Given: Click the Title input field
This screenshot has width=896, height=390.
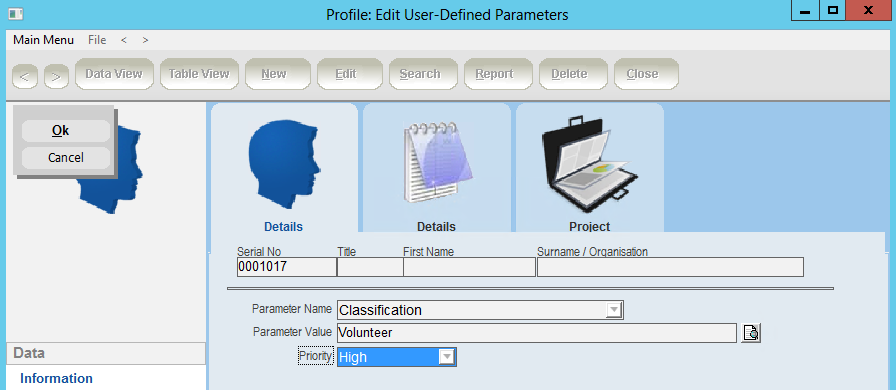Looking at the screenshot, I should click(x=370, y=267).
